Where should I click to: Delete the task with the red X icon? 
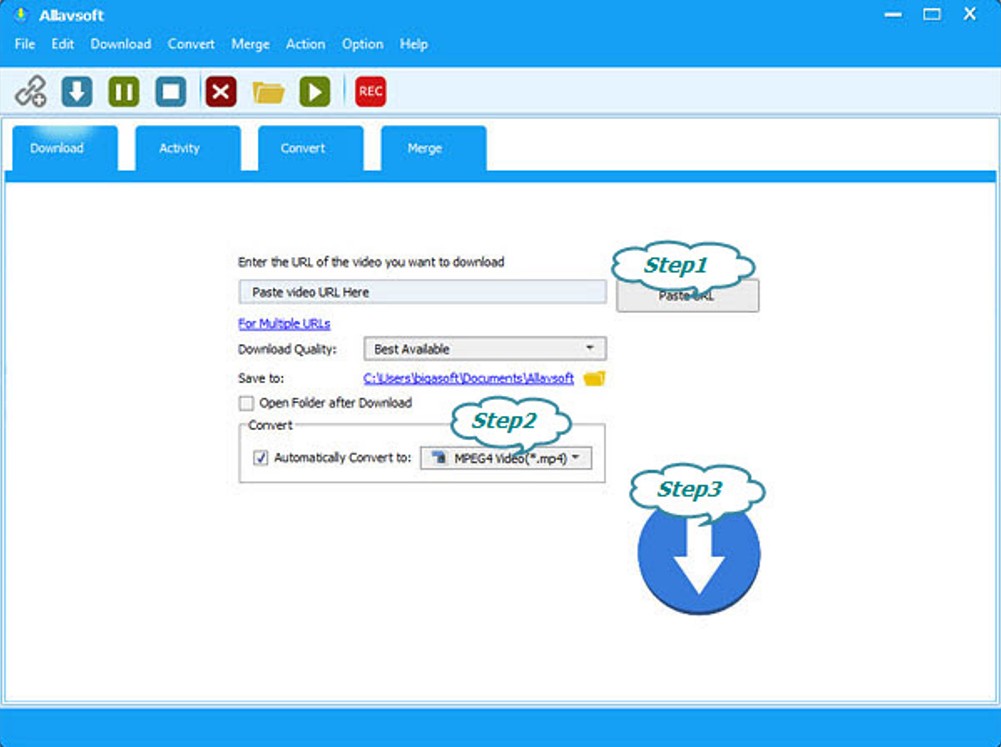click(221, 92)
